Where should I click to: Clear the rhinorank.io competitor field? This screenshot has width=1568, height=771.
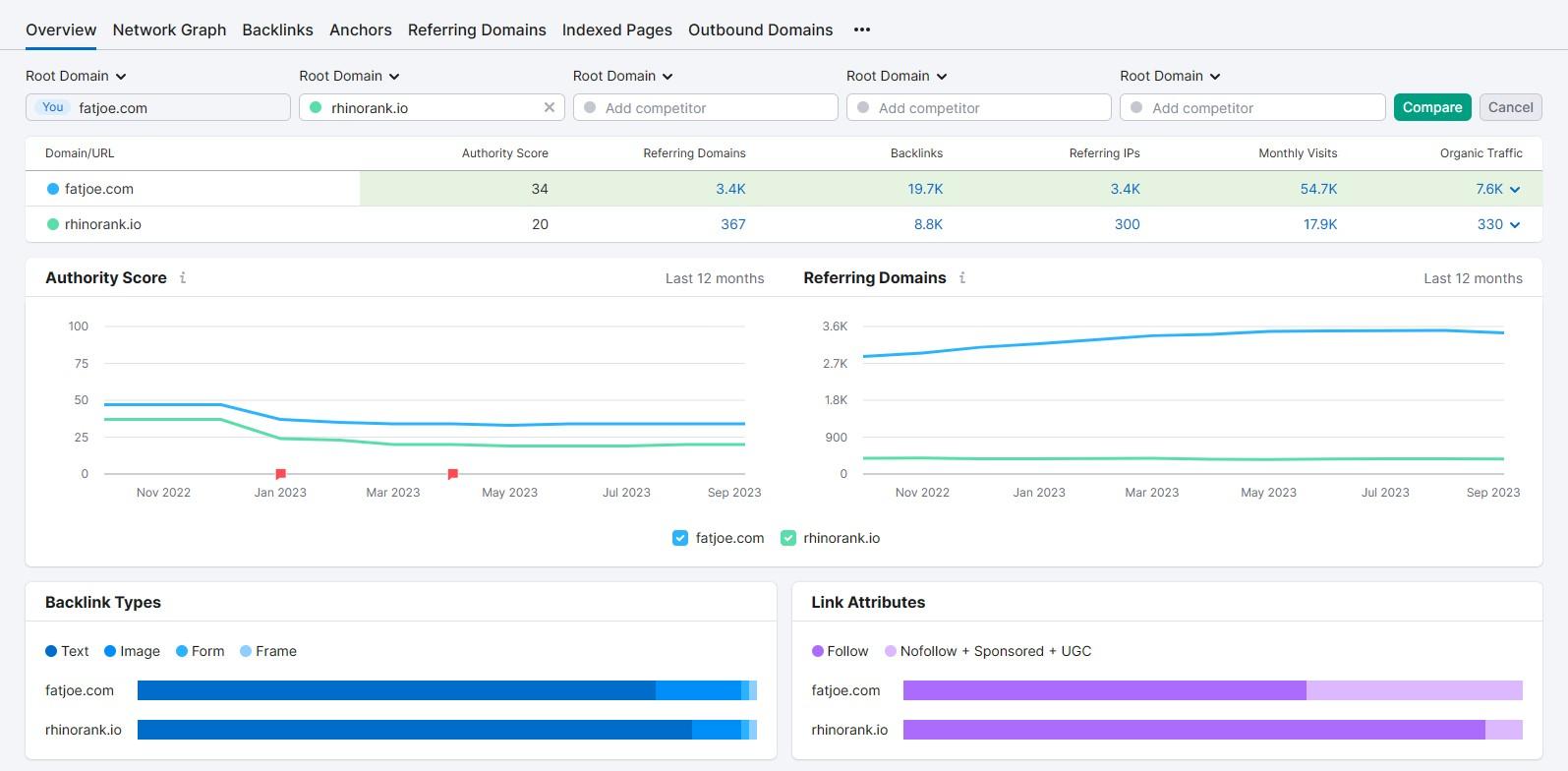(550, 107)
